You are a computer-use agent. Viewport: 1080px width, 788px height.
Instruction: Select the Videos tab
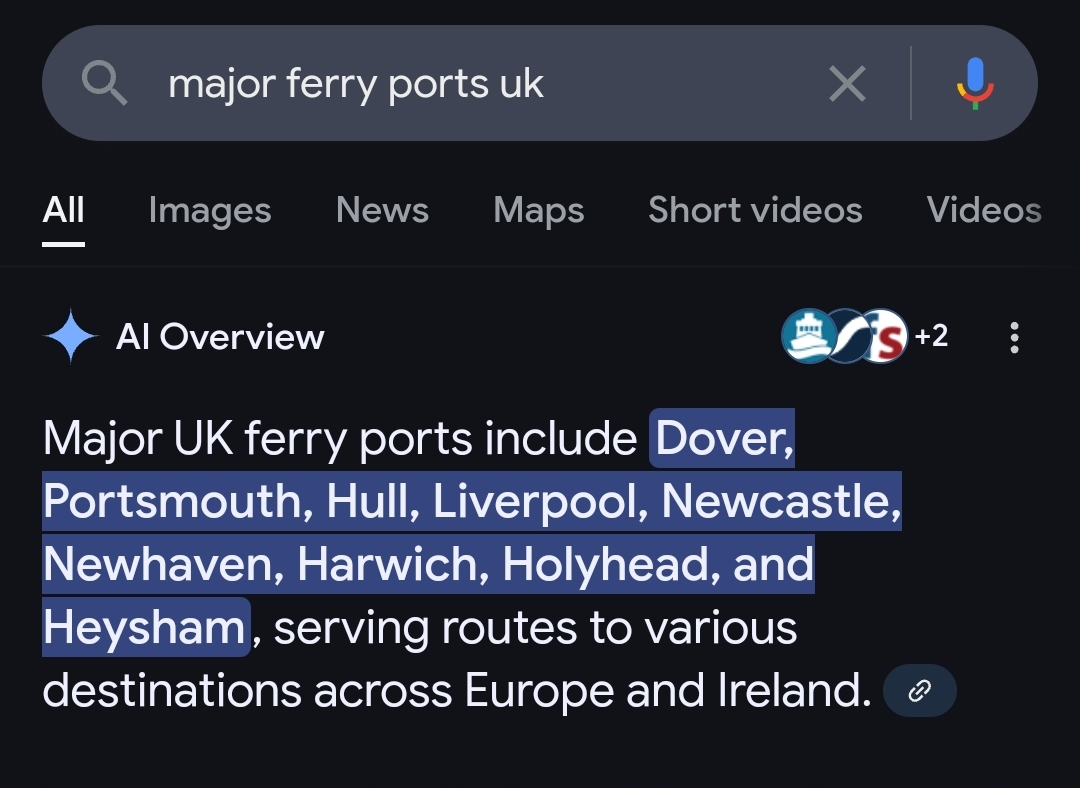[x=983, y=210]
